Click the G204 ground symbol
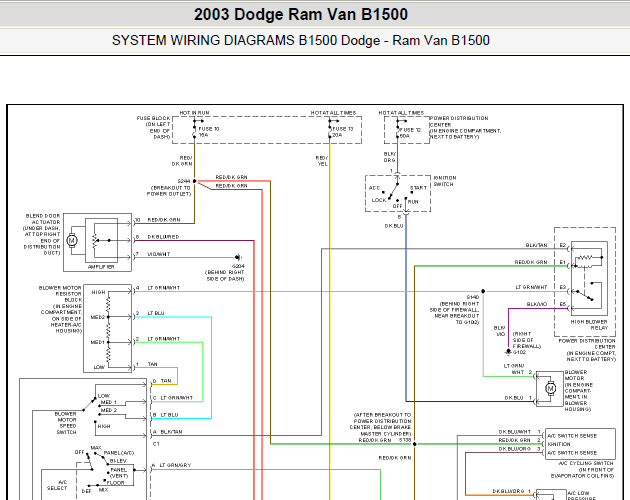 tap(238, 257)
